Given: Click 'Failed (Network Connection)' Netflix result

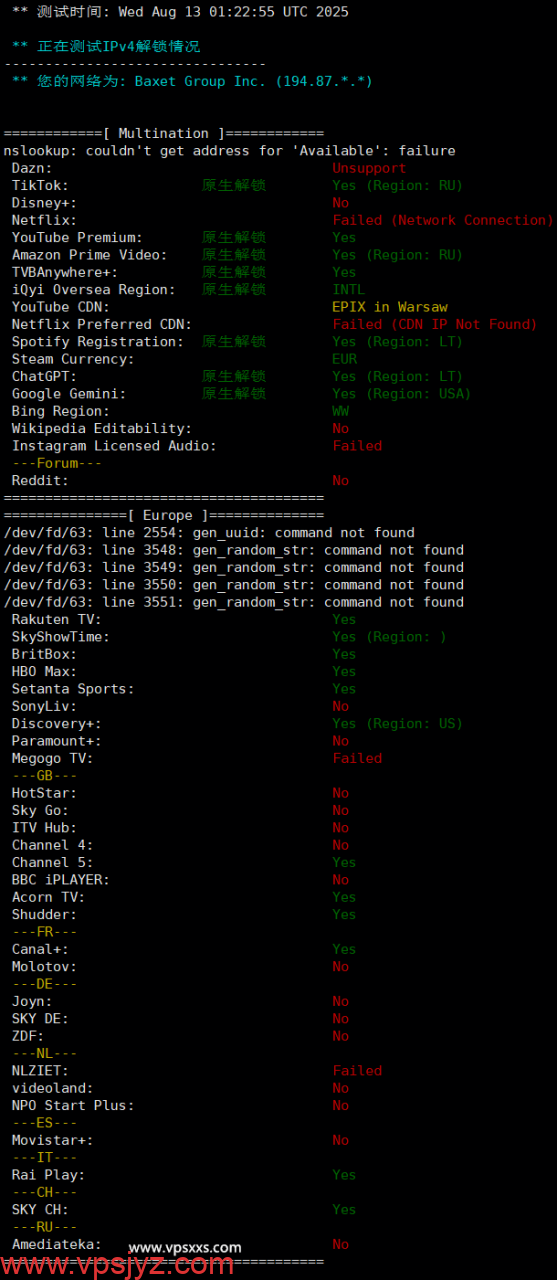Looking at the screenshot, I should pyautogui.click(x=443, y=220).
